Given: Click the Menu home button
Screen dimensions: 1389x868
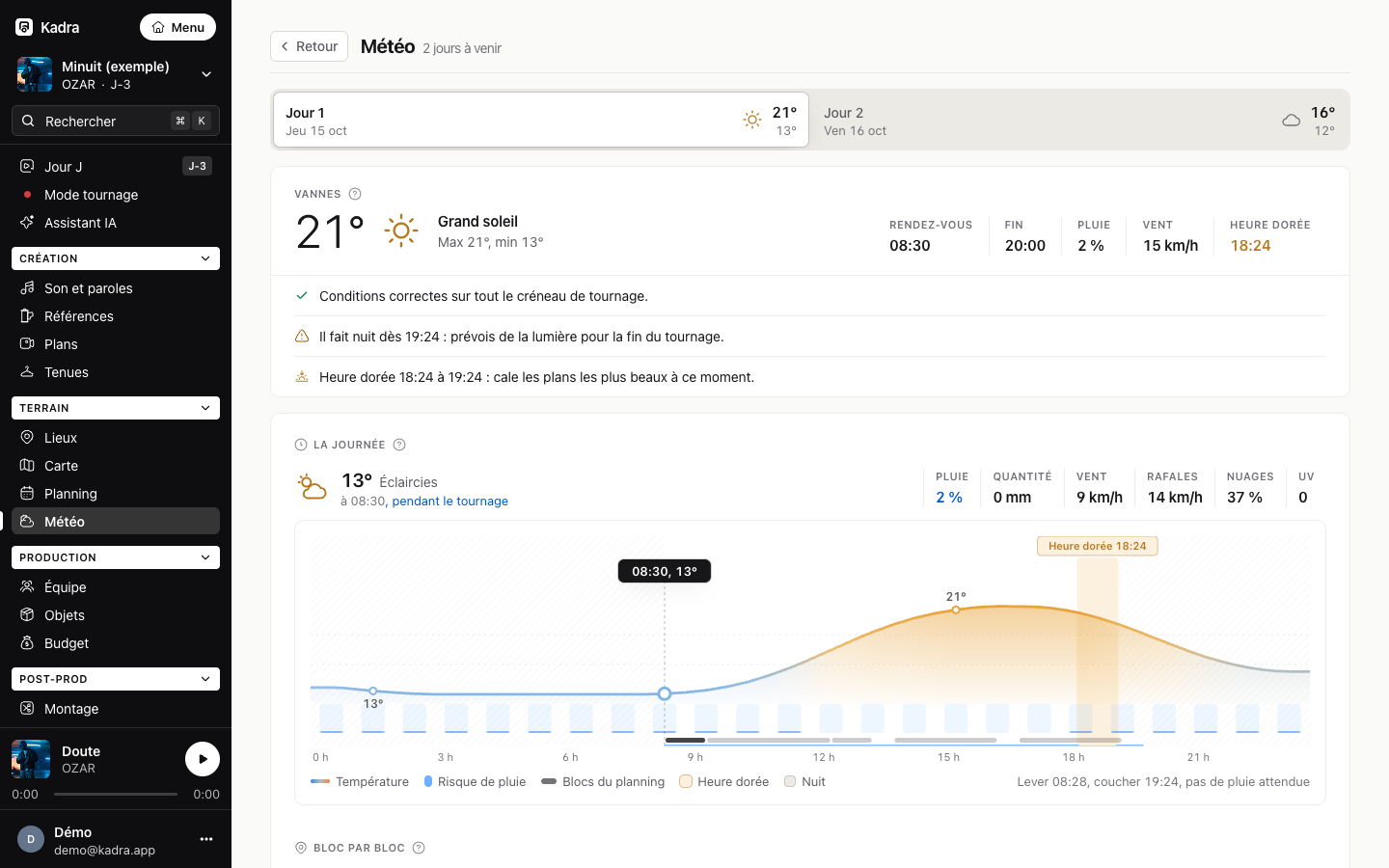Looking at the screenshot, I should (x=177, y=27).
